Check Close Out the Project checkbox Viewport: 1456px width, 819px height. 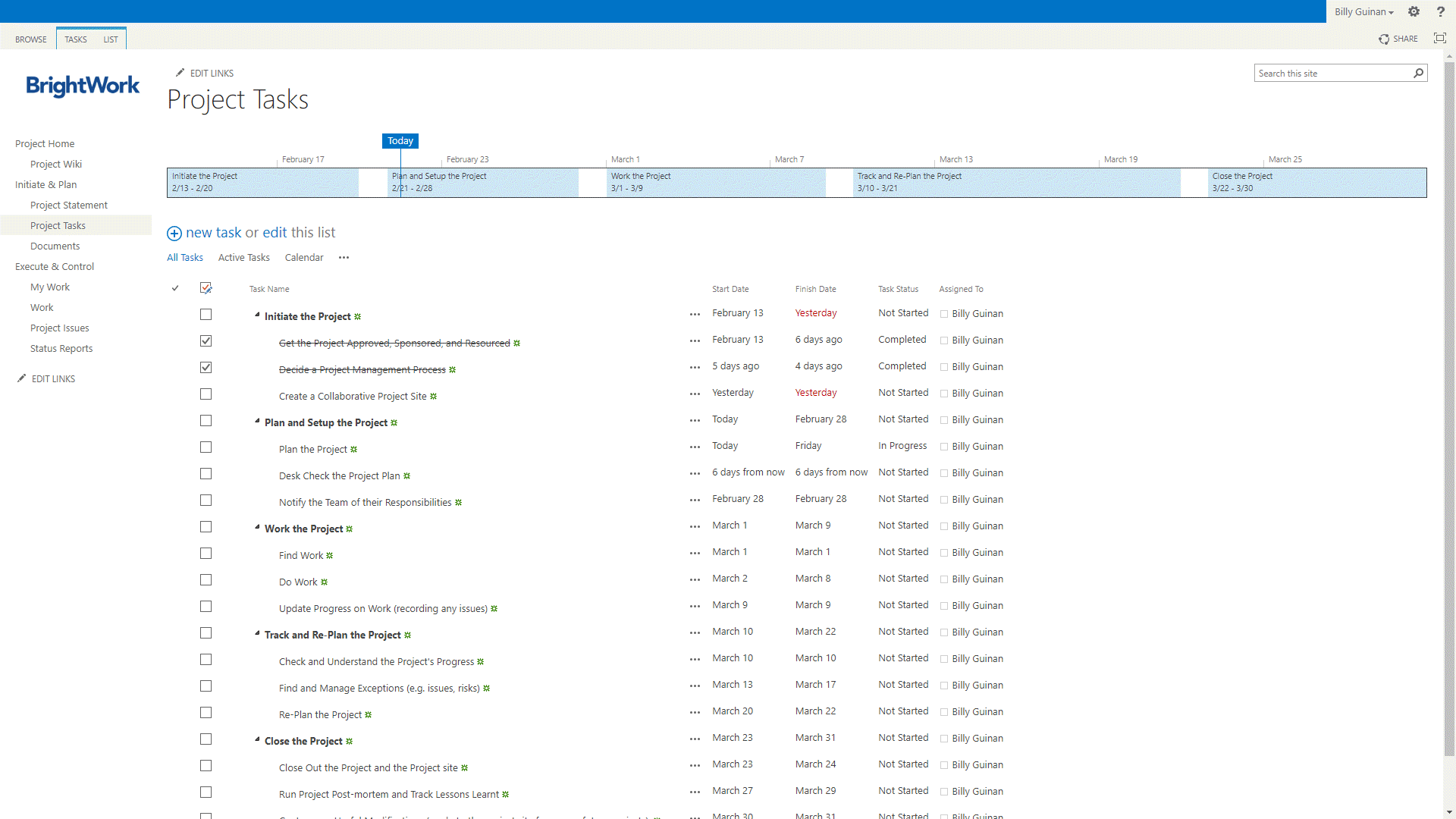click(206, 765)
